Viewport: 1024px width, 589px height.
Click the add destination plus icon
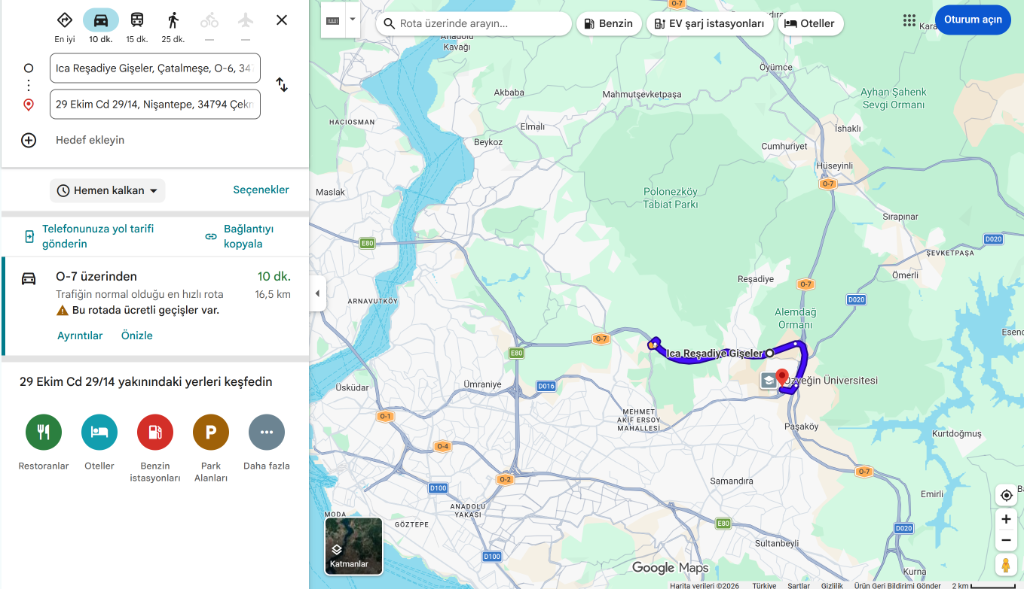[x=28, y=140]
